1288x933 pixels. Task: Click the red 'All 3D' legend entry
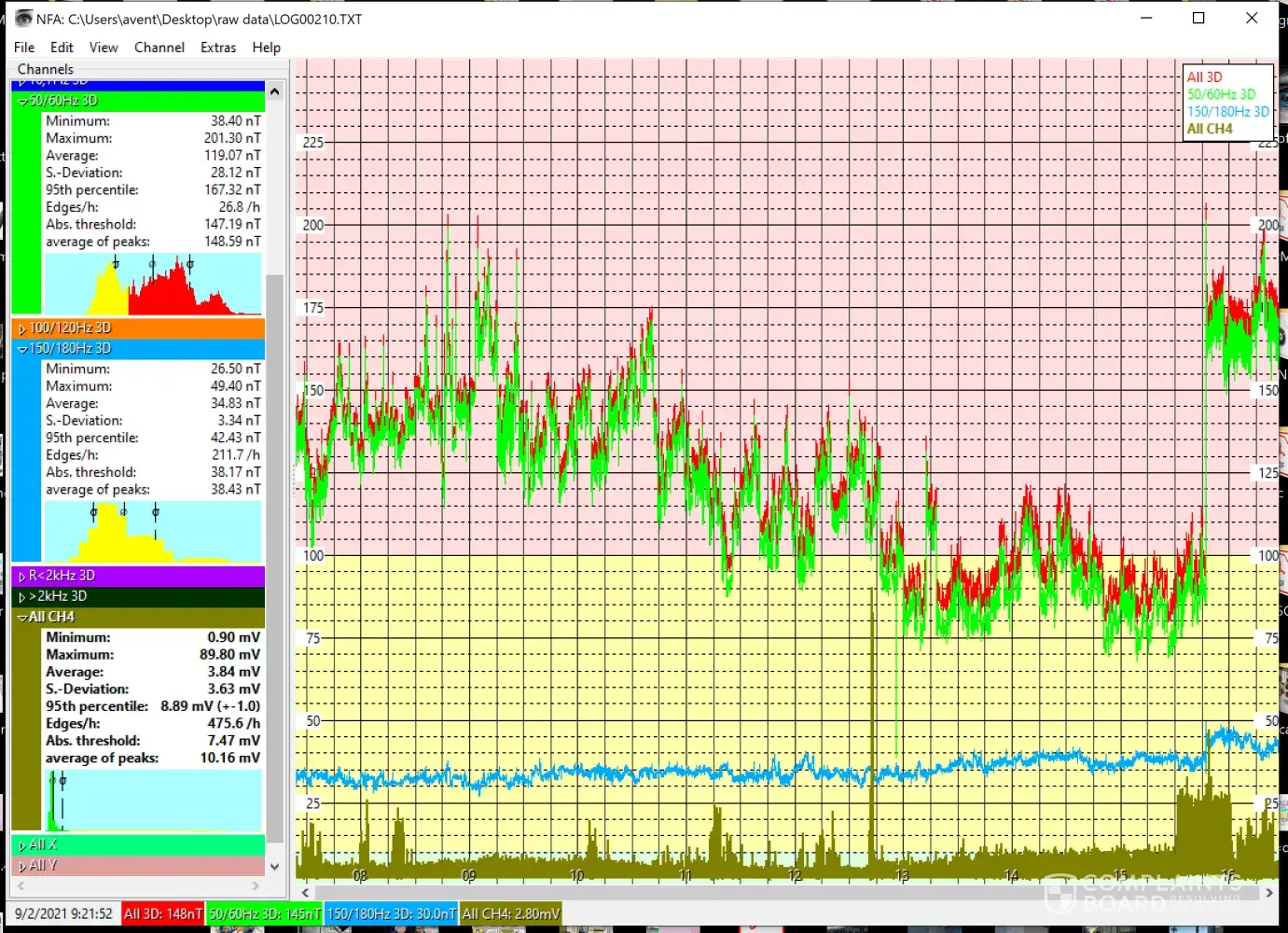1204,77
